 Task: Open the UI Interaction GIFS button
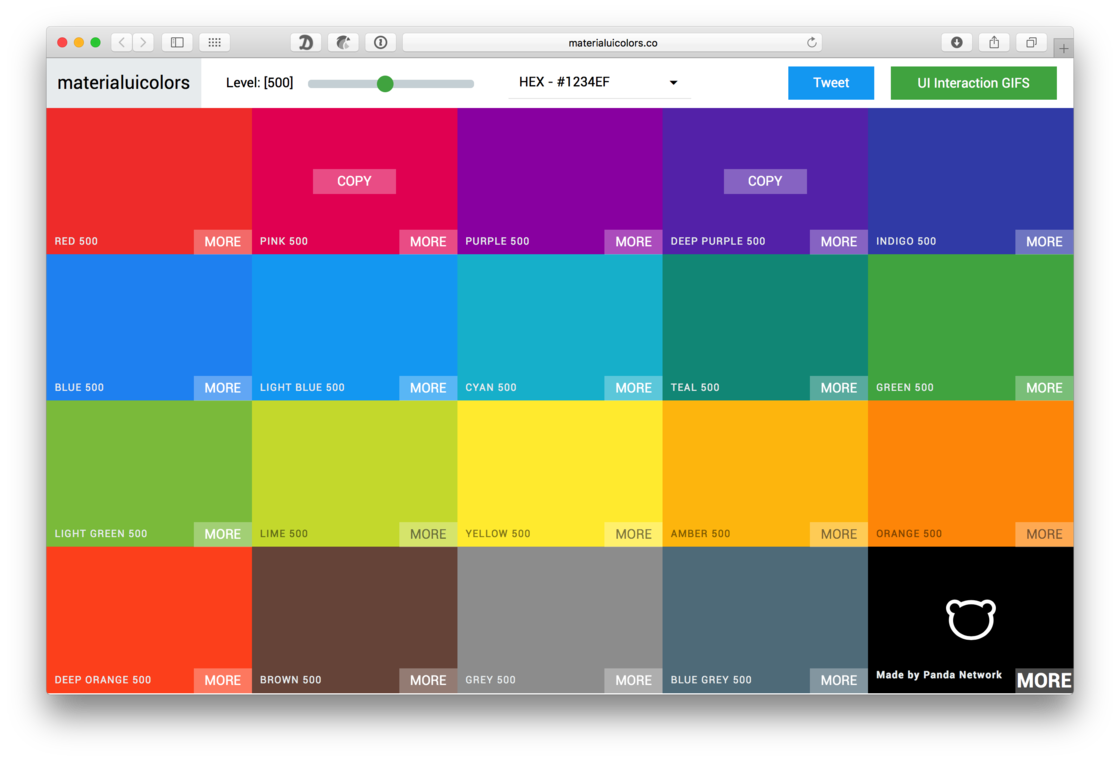973,83
